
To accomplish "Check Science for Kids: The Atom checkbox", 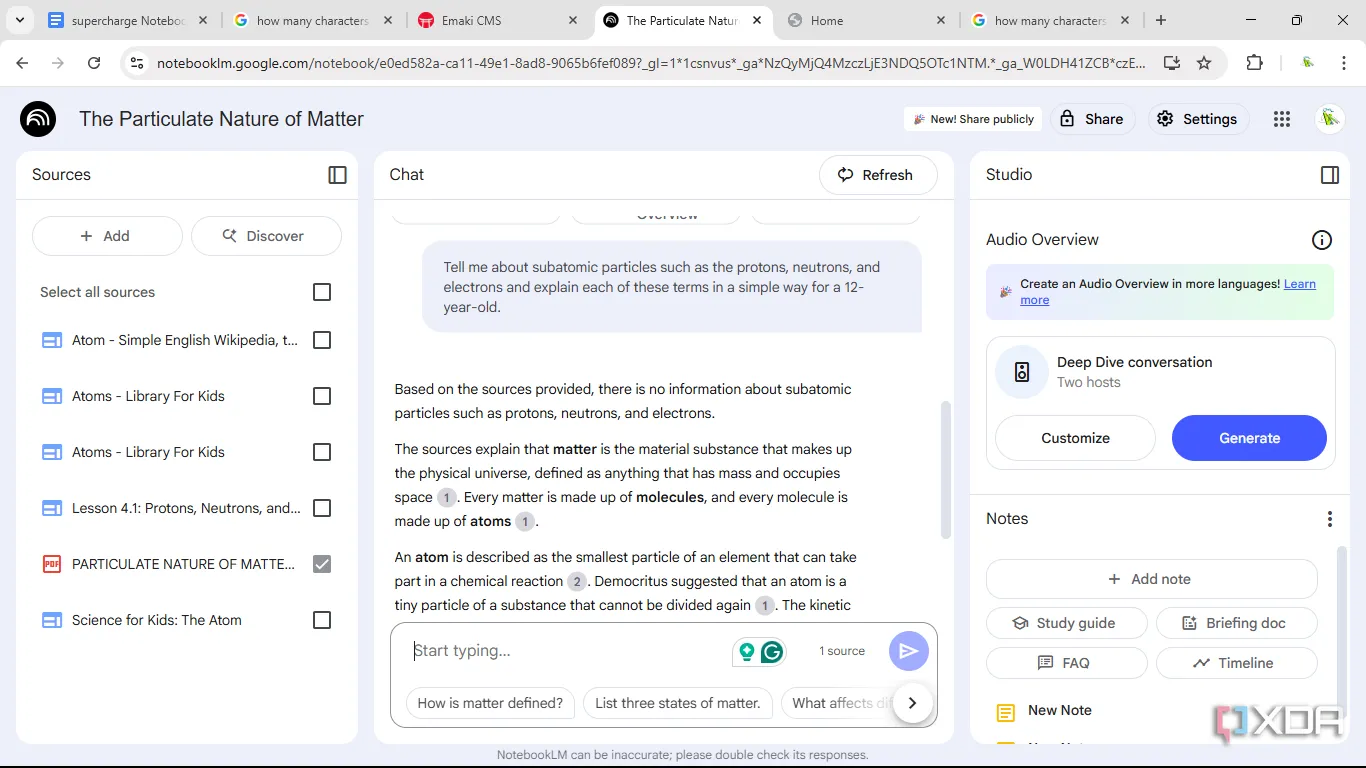I will (x=322, y=620).
